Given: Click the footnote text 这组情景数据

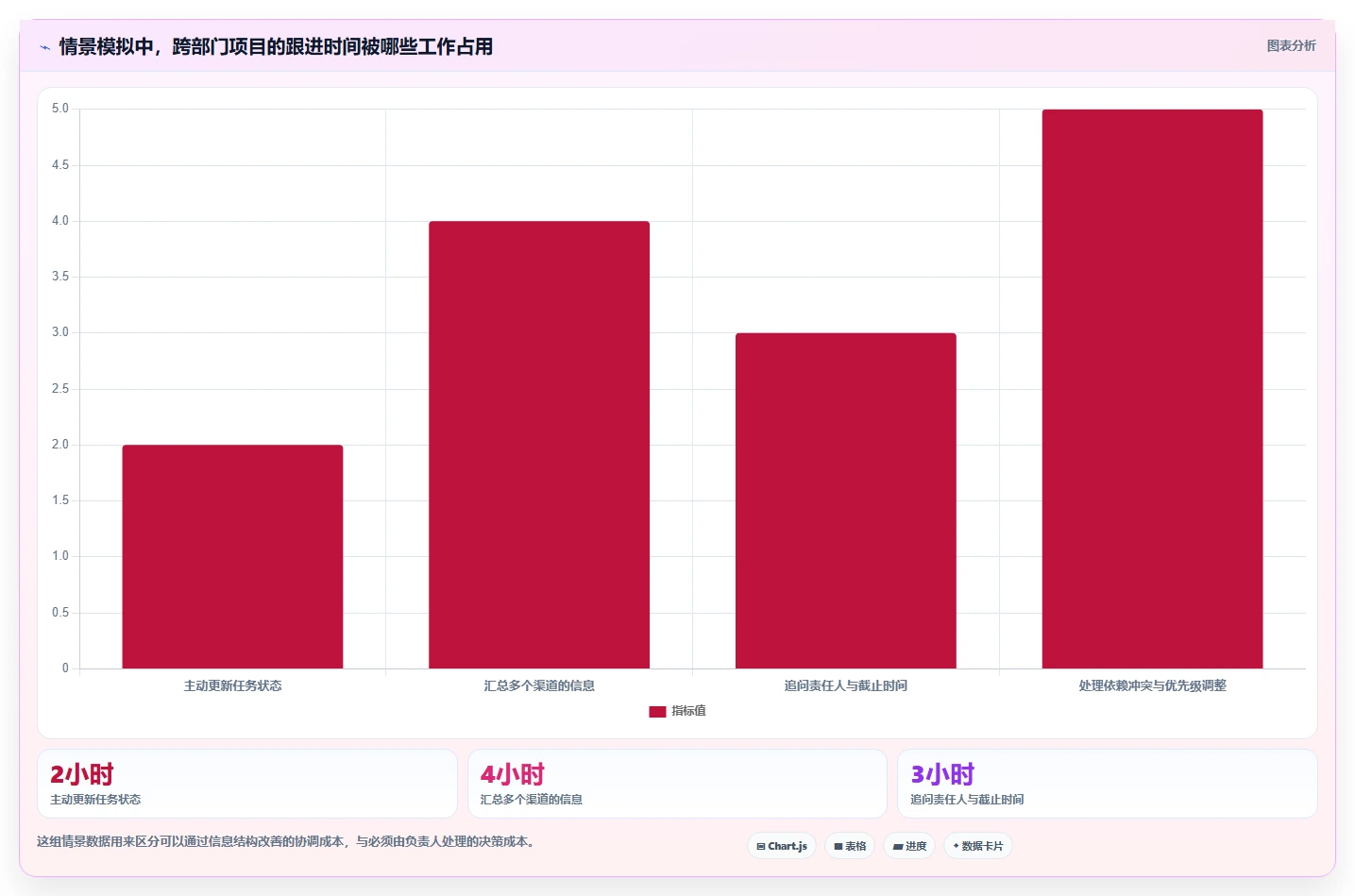Looking at the screenshot, I should pos(288,841).
